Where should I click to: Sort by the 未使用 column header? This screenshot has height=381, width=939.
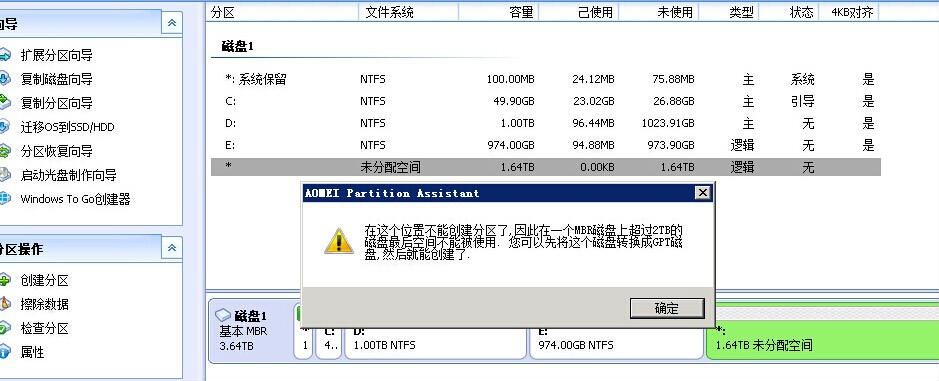pos(659,12)
